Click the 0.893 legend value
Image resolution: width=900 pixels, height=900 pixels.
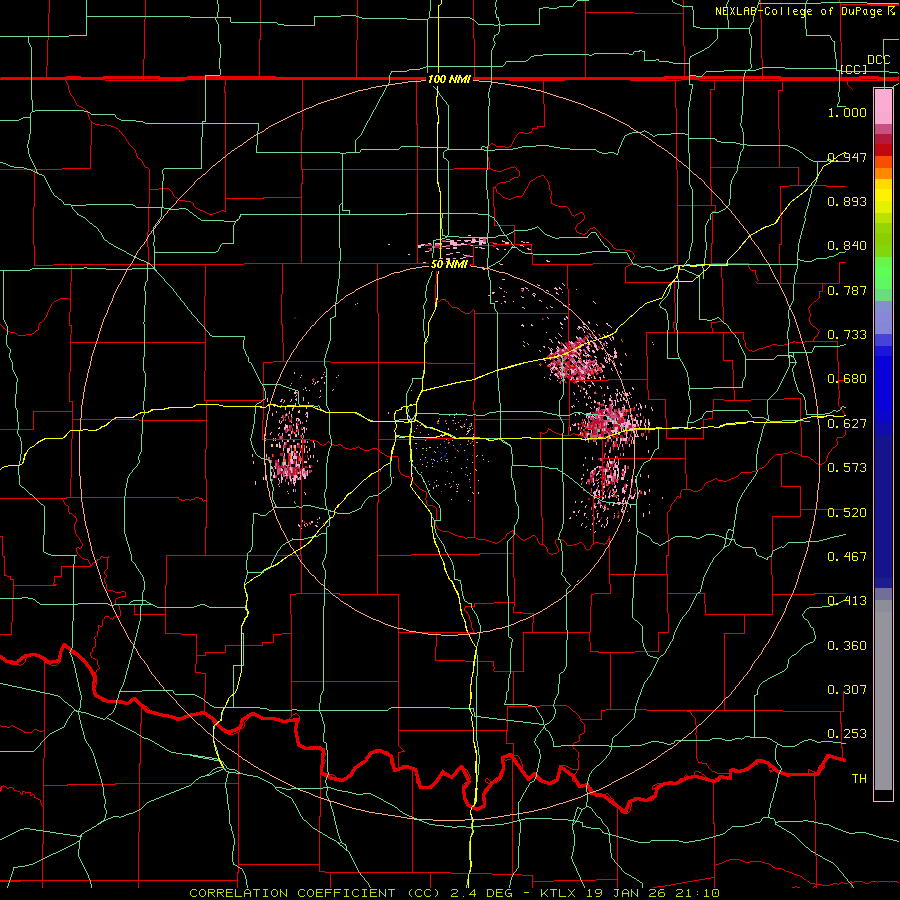point(847,201)
